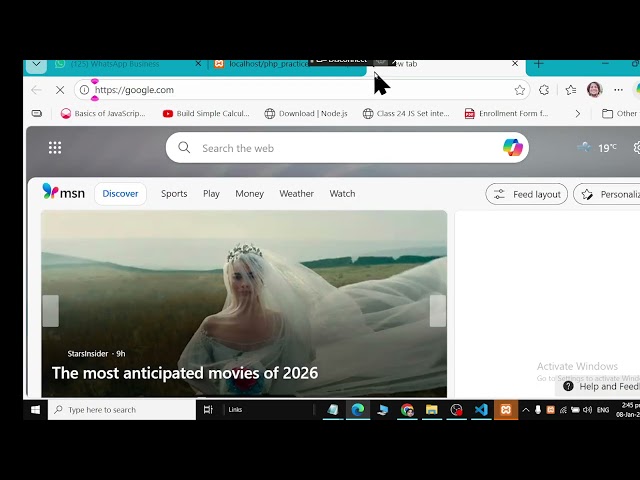Click the Feed layout button
This screenshot has width=640, height=480.
527,194
